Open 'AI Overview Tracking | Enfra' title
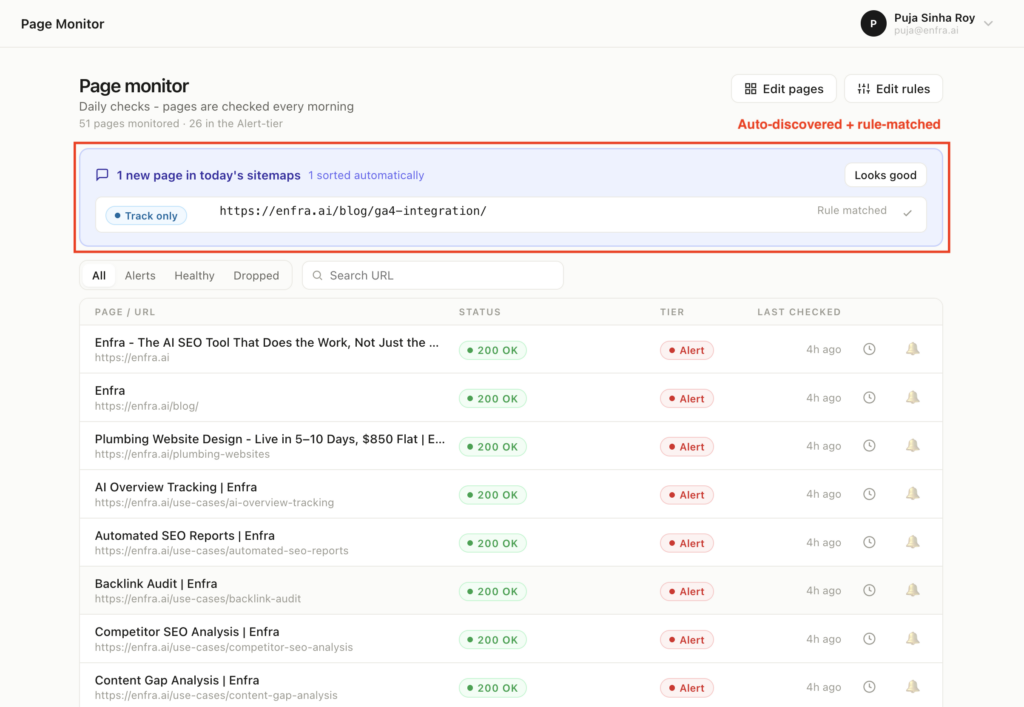1024x707 pixels. pos(176,488)
